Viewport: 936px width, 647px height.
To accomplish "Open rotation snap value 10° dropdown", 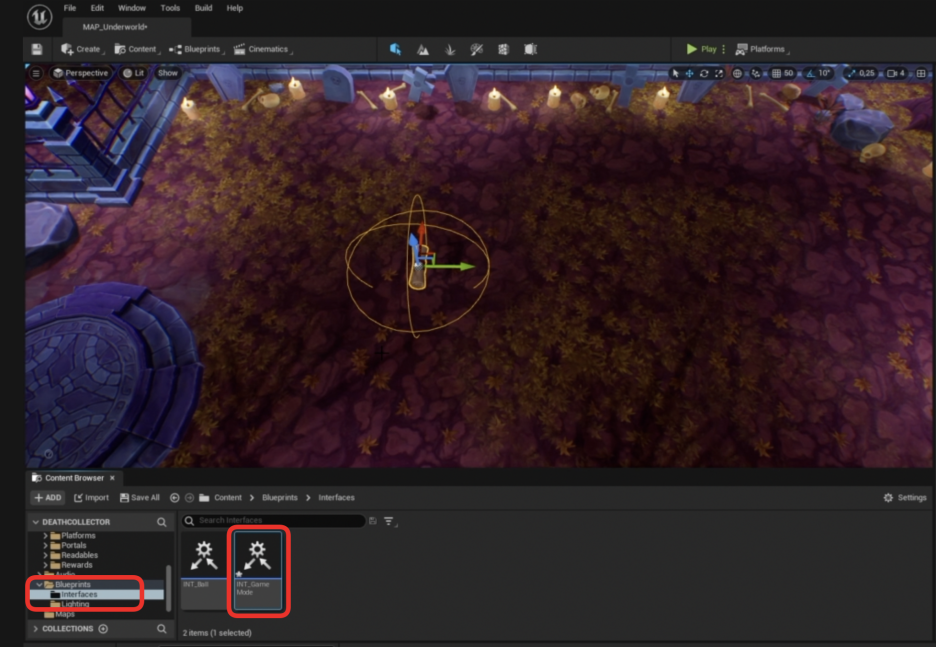I will 824,73.
